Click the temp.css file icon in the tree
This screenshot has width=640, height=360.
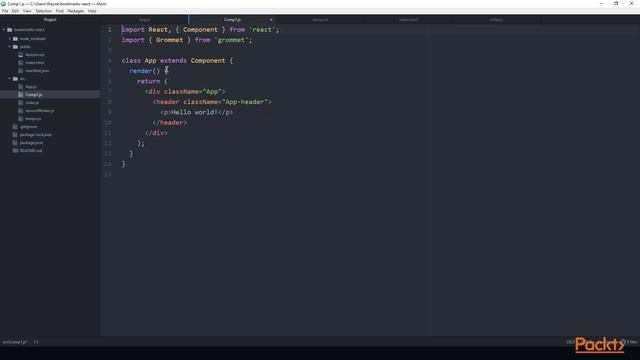tap(21, 118)
